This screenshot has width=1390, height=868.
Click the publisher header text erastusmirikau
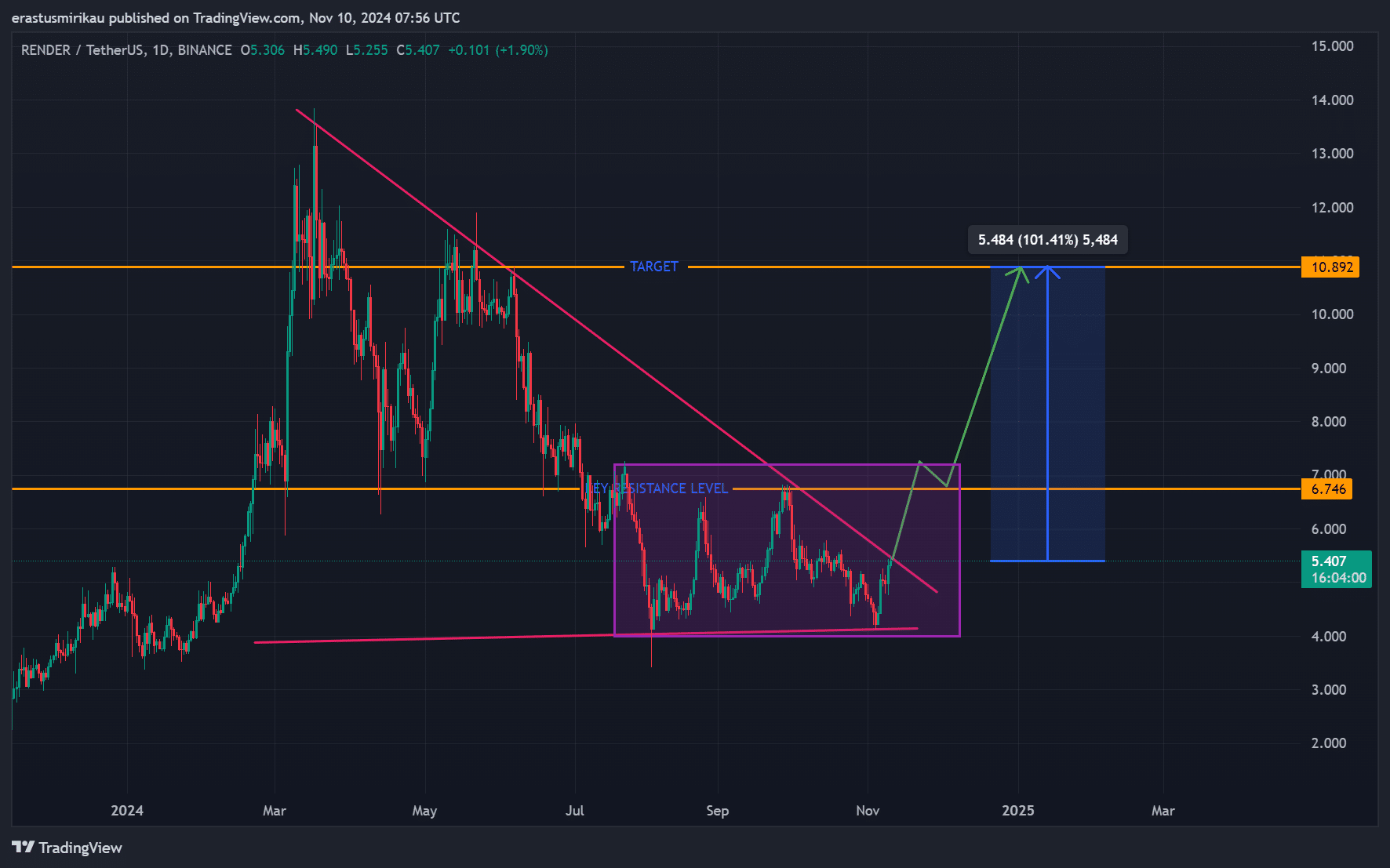click(x=57, y=17)
